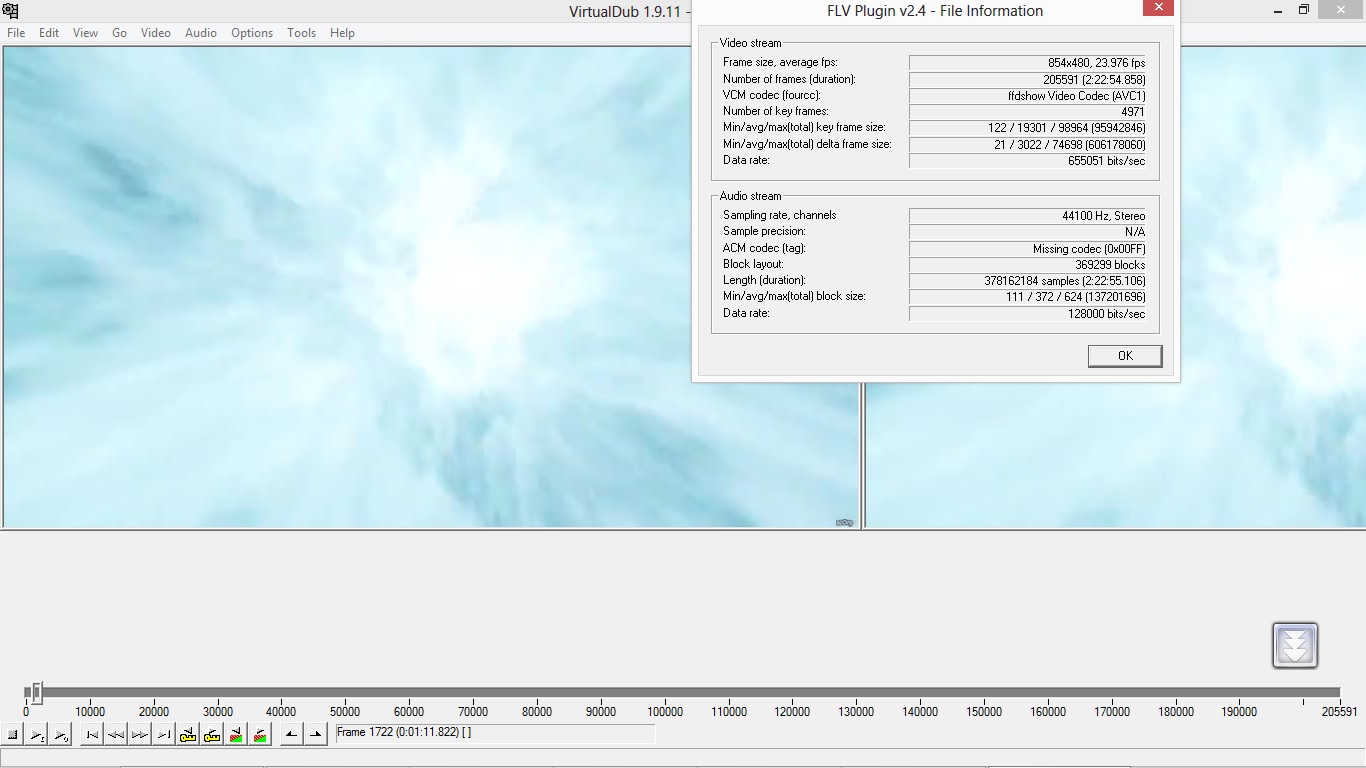Set selection start mark-in
1366x768 pixels.
click(x=291, y=735)
